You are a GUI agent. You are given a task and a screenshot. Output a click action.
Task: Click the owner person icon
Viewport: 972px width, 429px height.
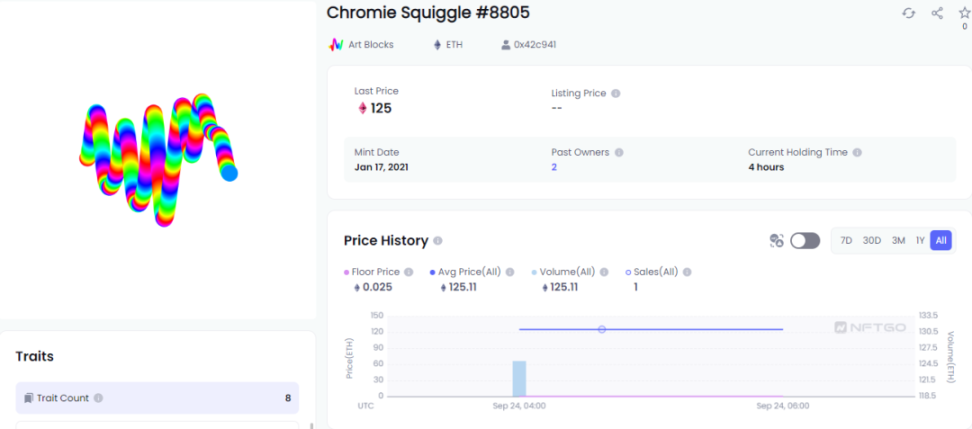point(506,45)
